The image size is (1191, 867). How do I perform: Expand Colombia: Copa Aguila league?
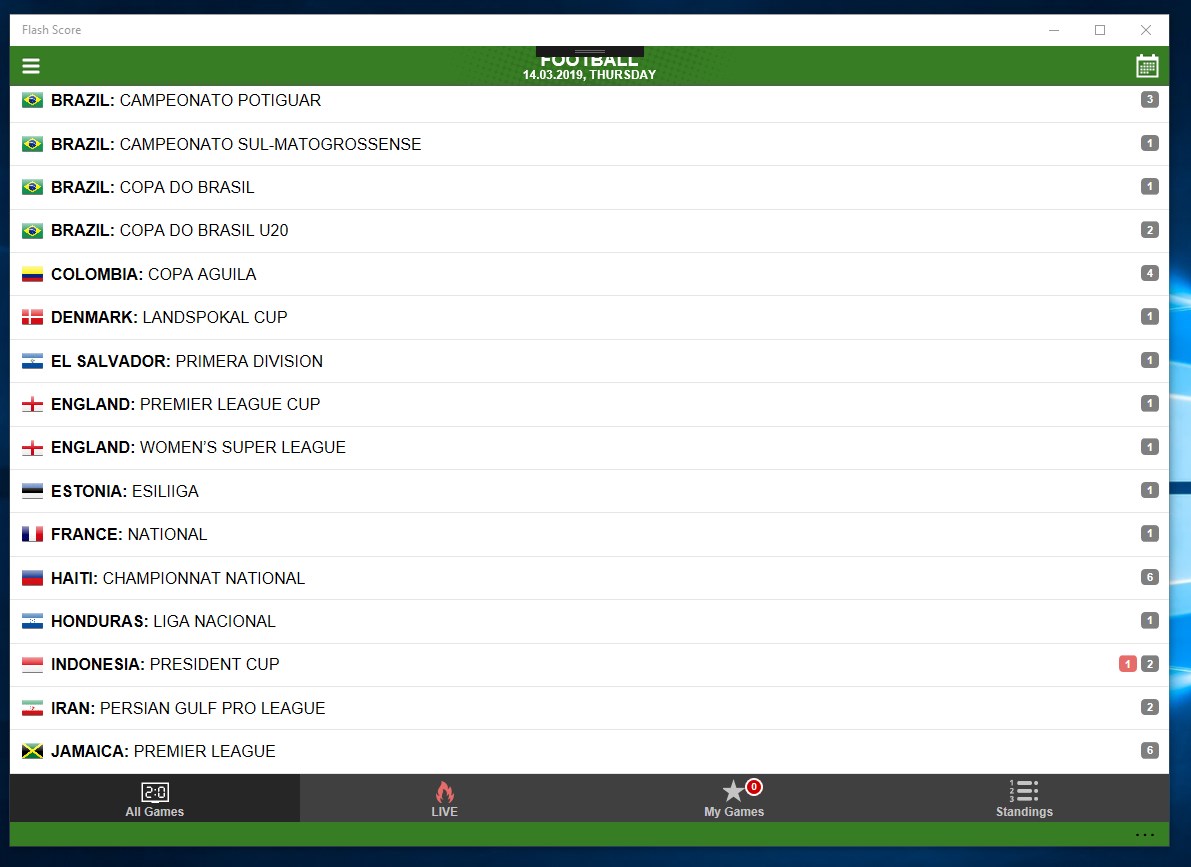589,274
